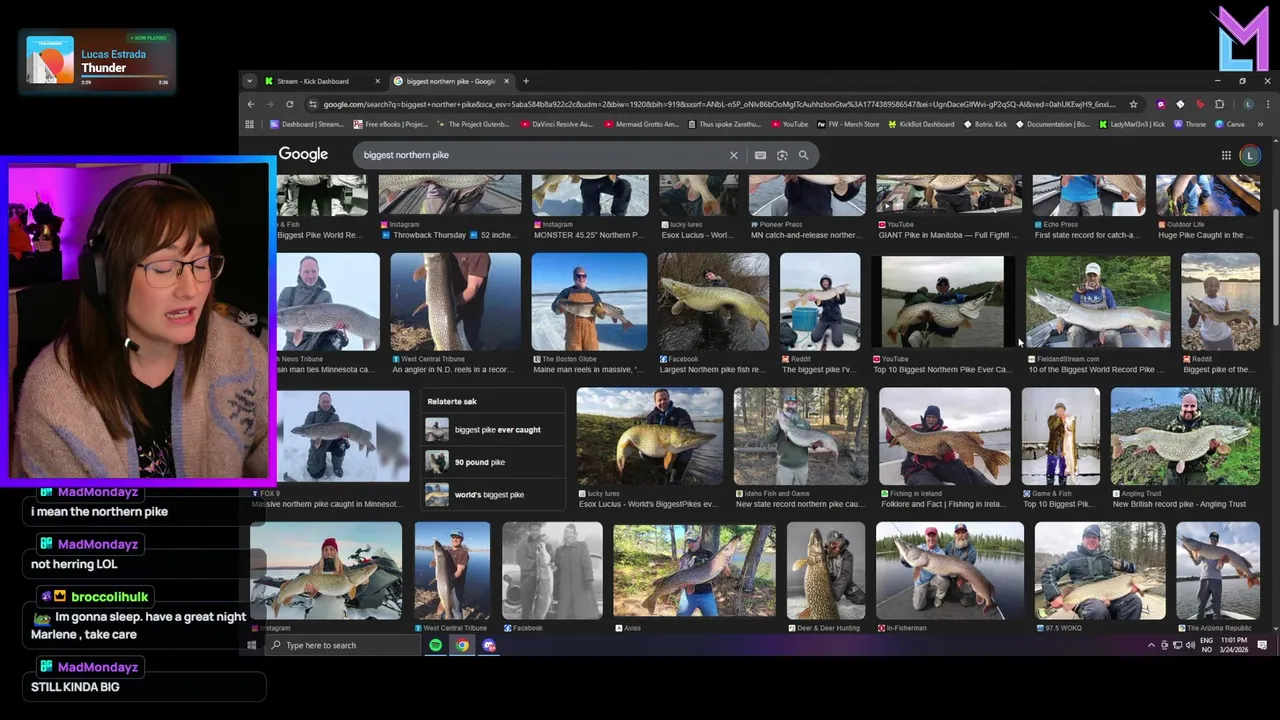Screen dimensions: 1280x720
Task: Click in the Google search input field
Action: coord(540,155)
